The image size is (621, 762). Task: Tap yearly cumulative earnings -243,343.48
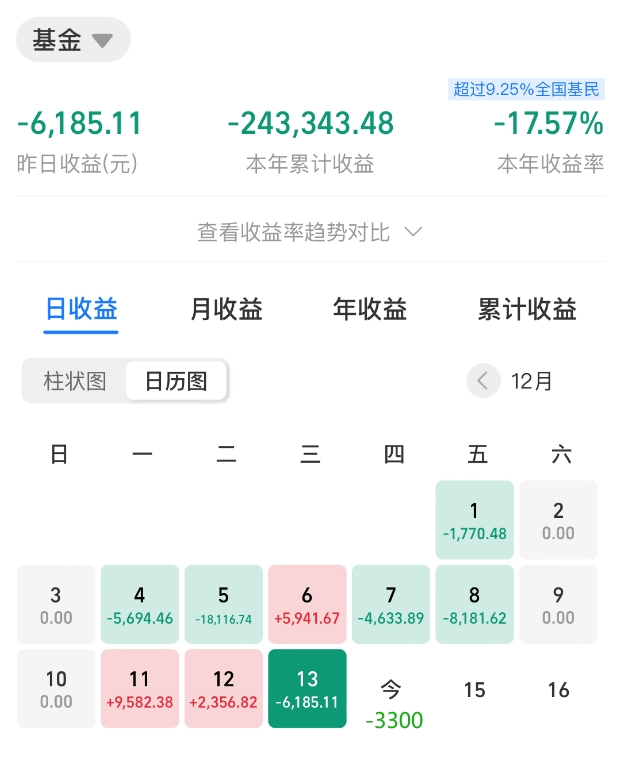click(x=310, y=123)
